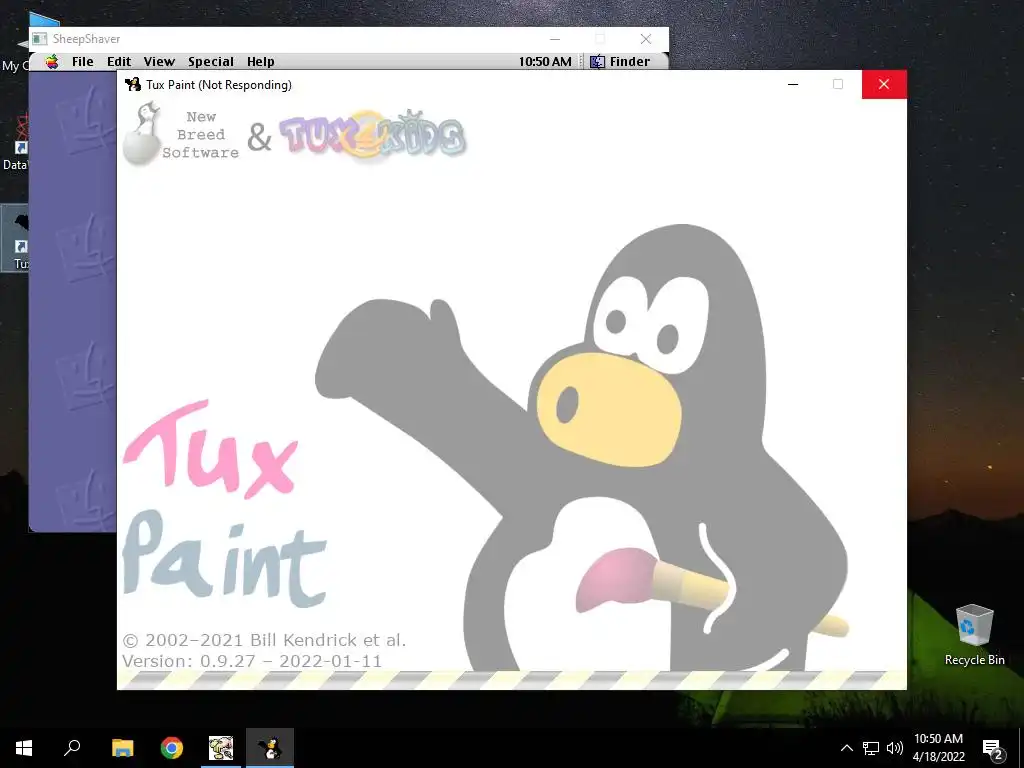Open the File menu in SheepShaver
The height and width of the screenshot is (768, 1024).
click(82, 61)
